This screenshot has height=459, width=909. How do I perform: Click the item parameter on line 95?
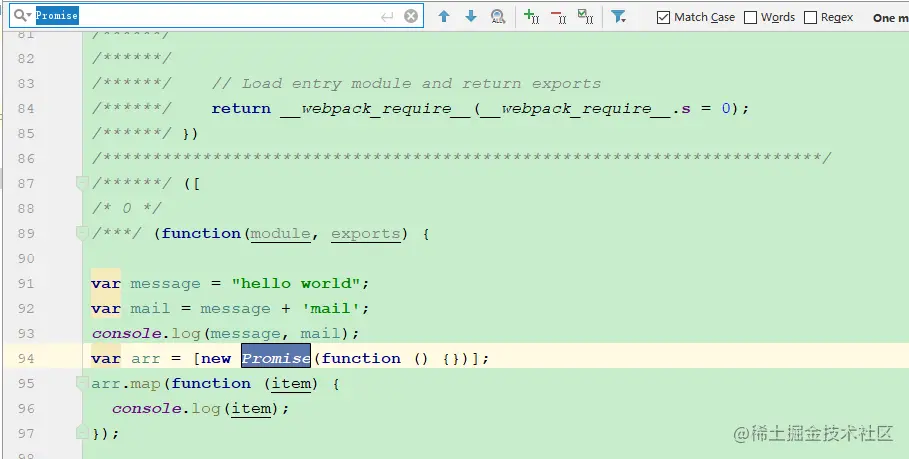pyautogui.click(x=291, y=384)
